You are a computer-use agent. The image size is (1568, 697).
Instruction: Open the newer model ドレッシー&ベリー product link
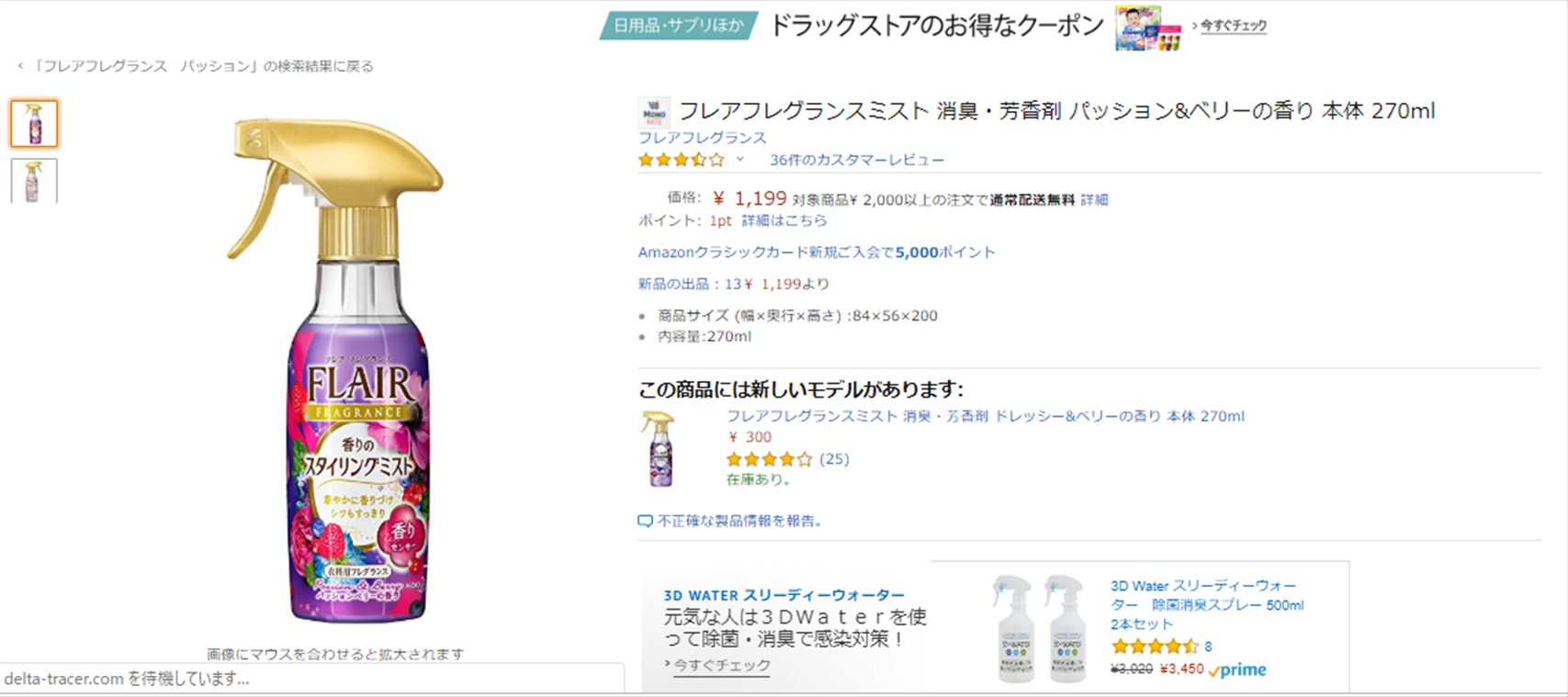985,416
